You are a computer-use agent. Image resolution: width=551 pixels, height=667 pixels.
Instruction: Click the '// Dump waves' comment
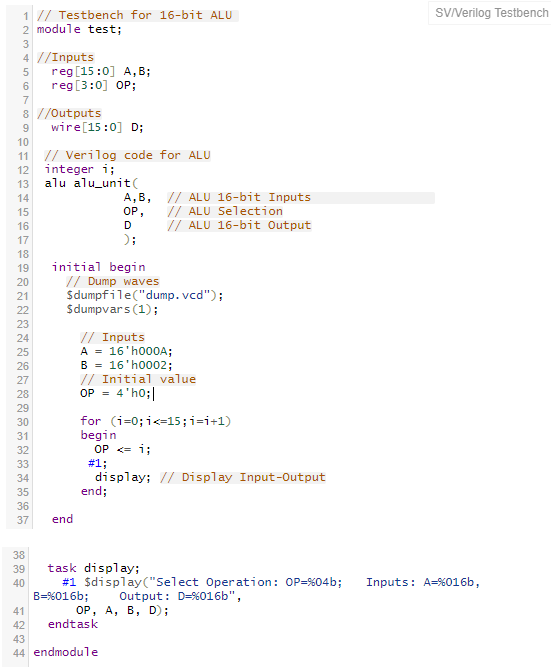(112, 281)
